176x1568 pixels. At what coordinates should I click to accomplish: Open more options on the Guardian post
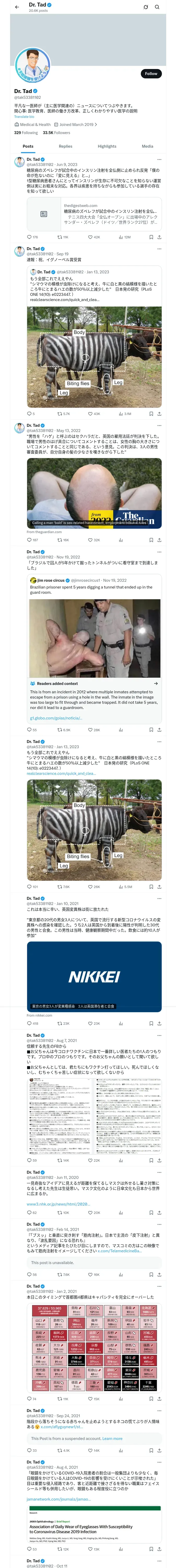(x=159, y=425)
